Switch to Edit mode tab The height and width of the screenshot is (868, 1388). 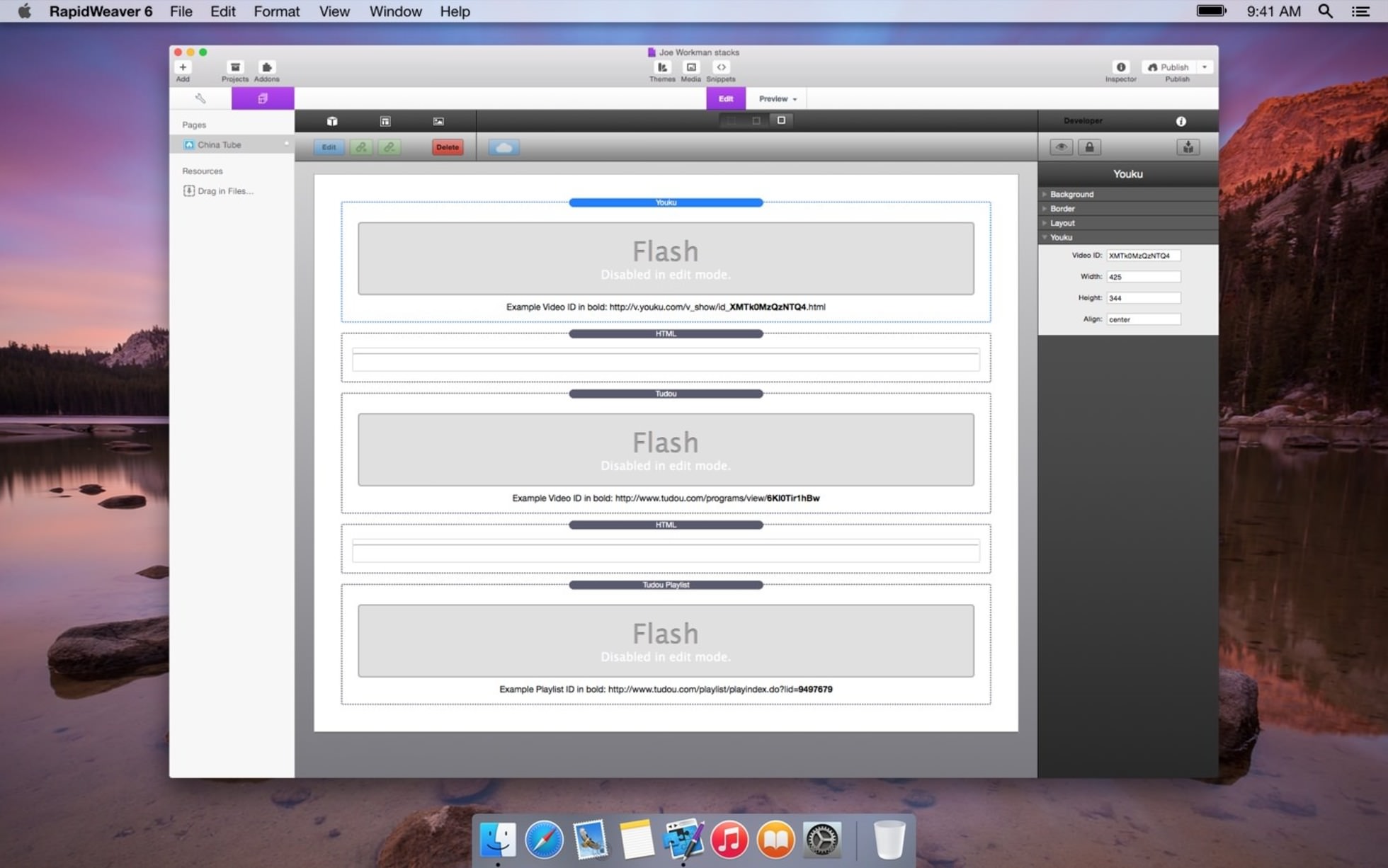pyautogui.click(x=726, y=98)
